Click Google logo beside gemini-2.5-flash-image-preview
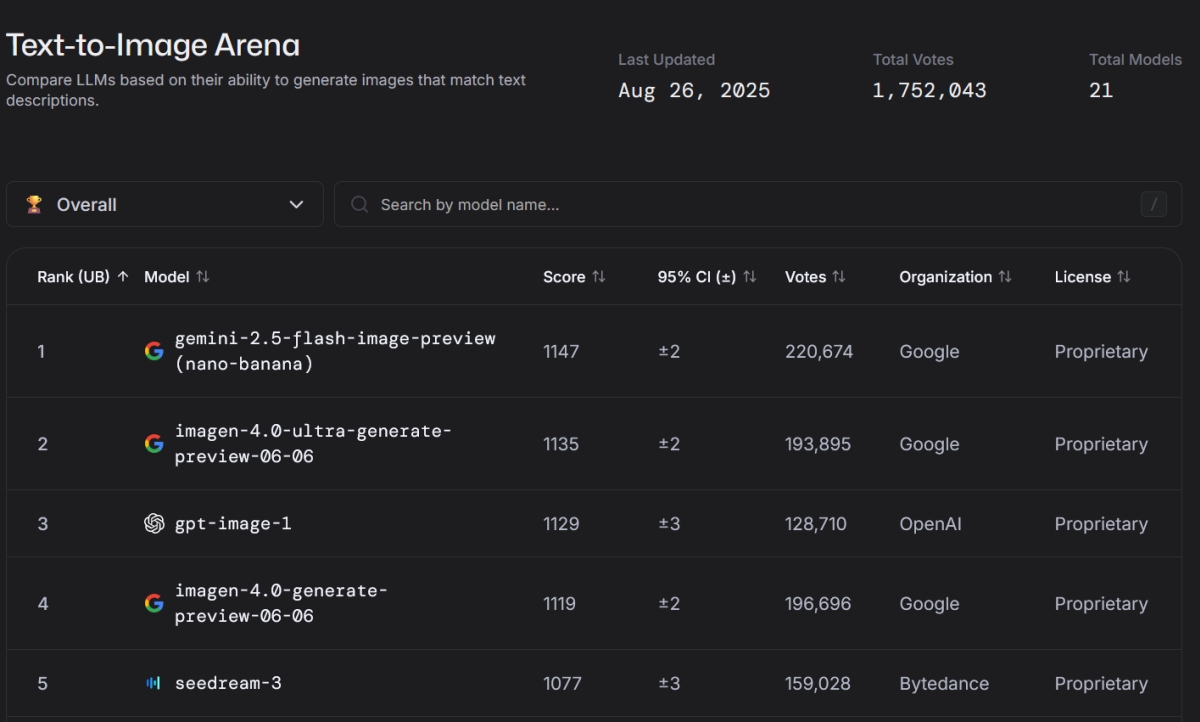The height and width of the screenshot is (722, 1200). [154, 351]
